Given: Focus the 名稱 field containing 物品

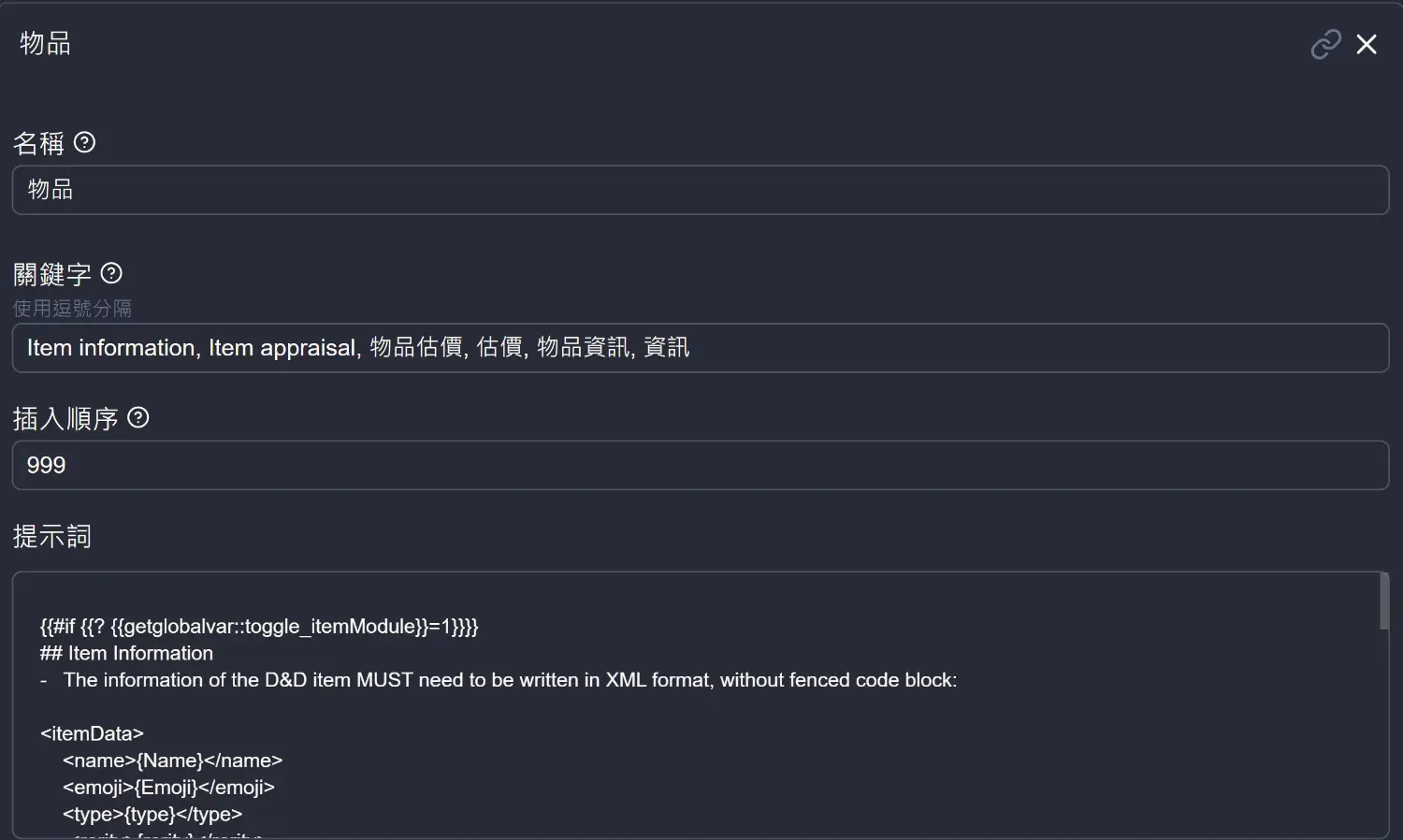Looking at the screenshot, I should click(701, 190).
